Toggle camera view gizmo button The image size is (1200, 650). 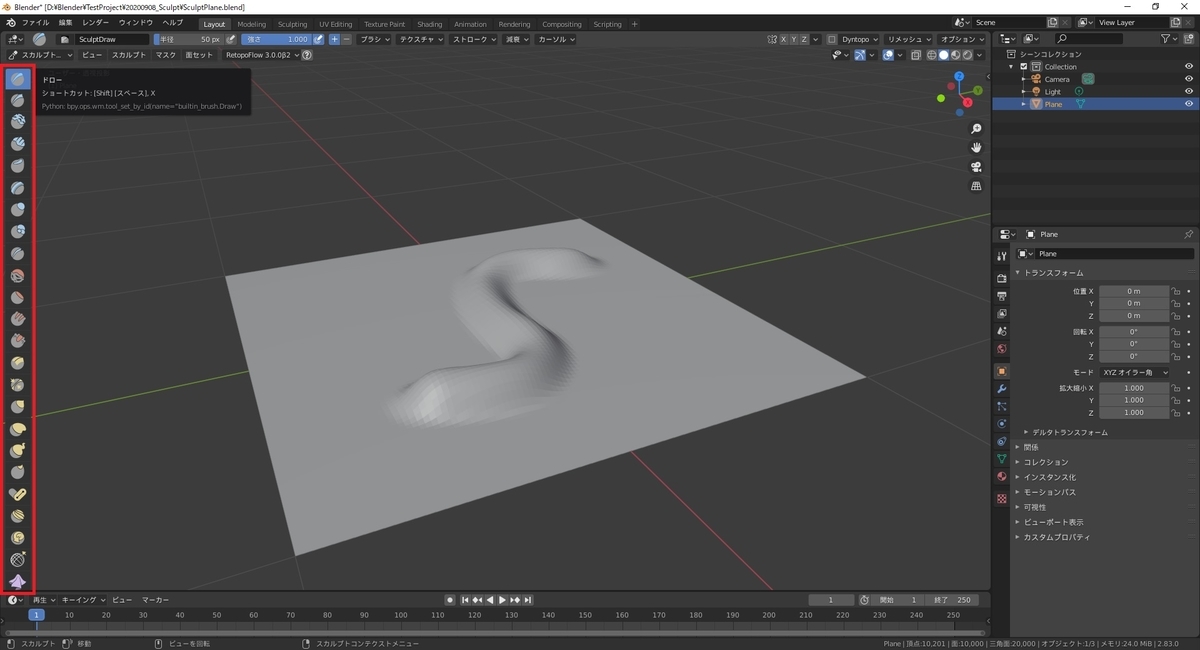976,167
